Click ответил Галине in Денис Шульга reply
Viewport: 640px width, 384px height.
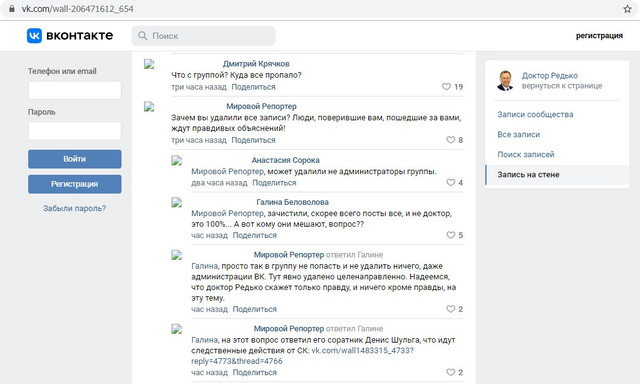point(355,329)
